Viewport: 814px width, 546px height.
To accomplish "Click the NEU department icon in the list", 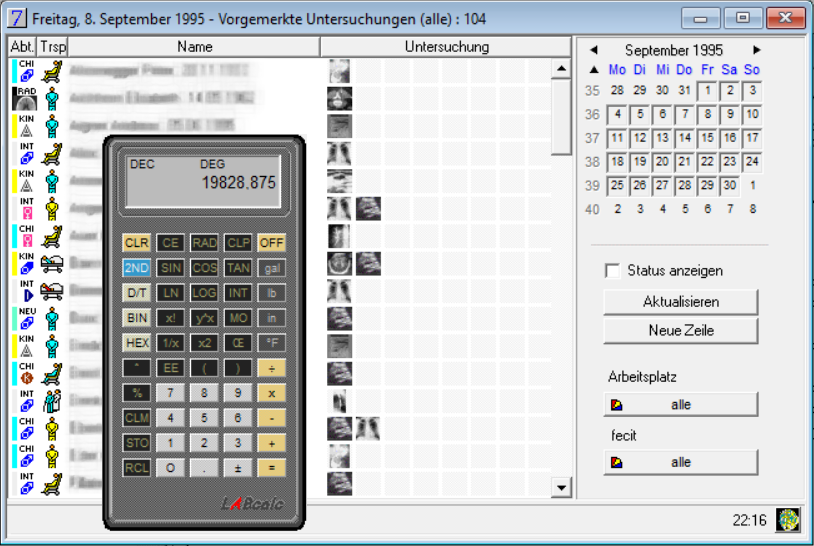I will pos(22,318).
